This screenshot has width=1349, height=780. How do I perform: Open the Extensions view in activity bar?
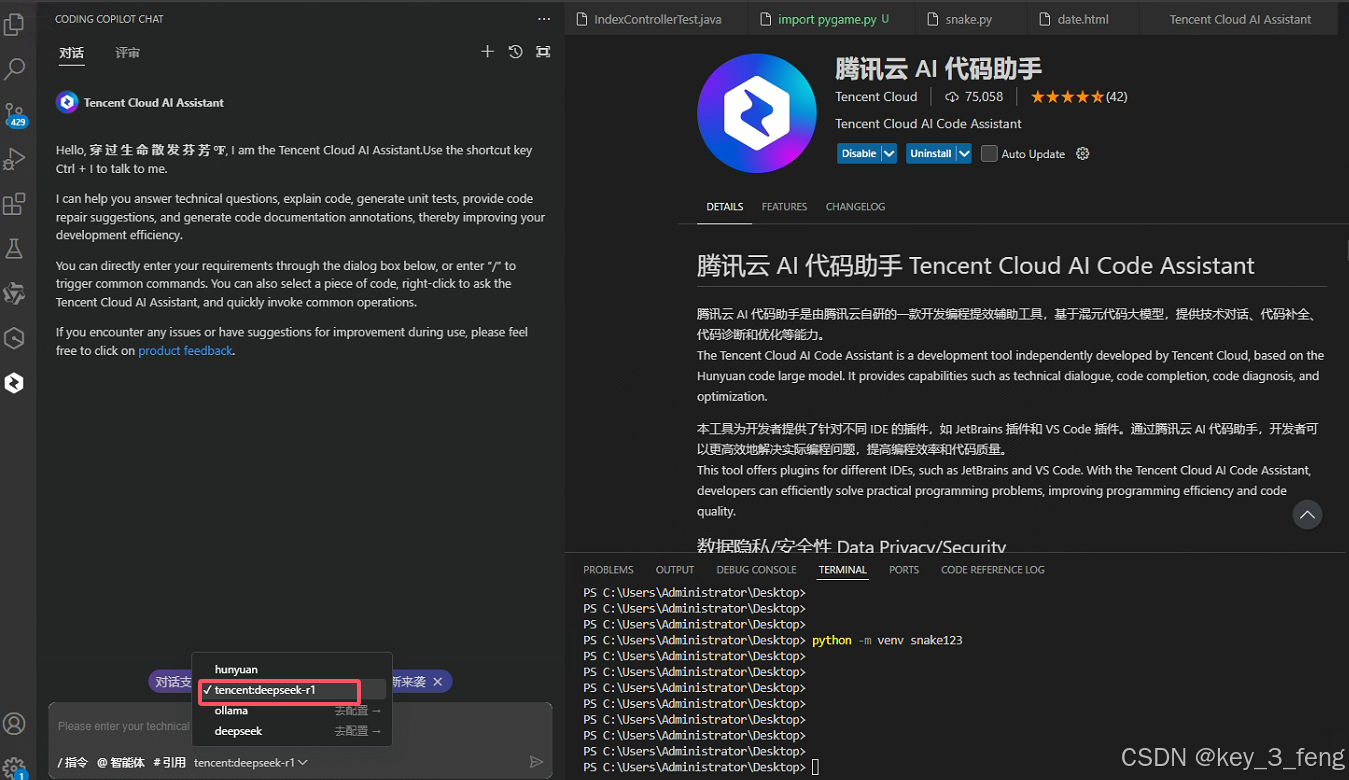click(x=14, y=204)
